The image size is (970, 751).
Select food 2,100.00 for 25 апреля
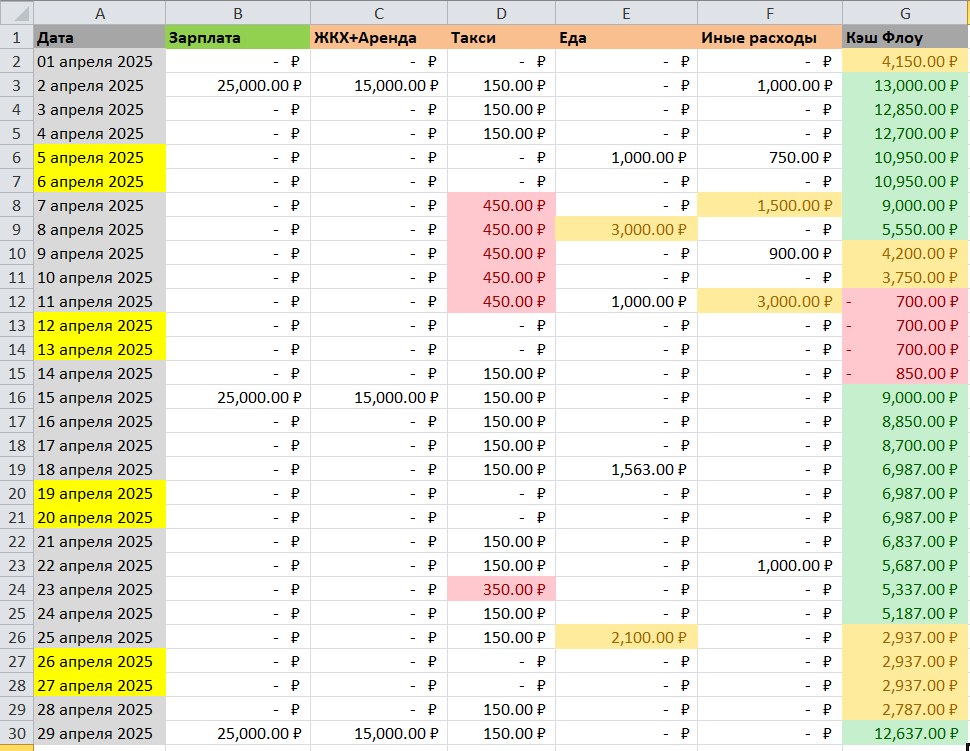626,637
